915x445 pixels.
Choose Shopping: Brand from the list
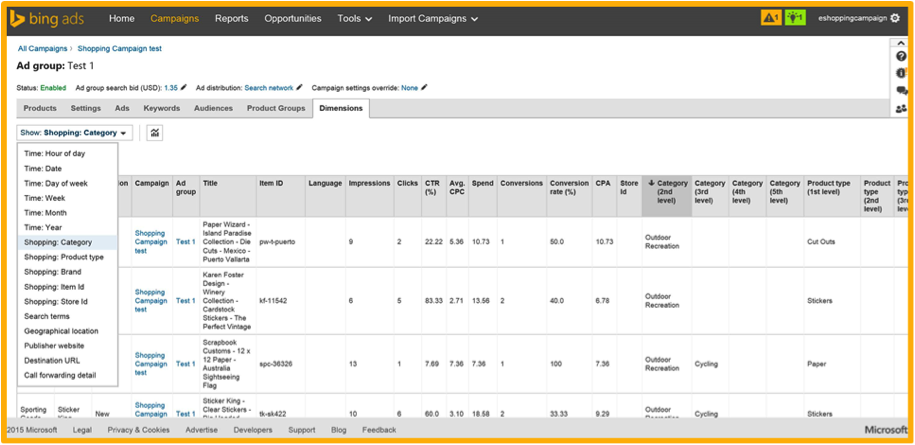tap(53, 272)
